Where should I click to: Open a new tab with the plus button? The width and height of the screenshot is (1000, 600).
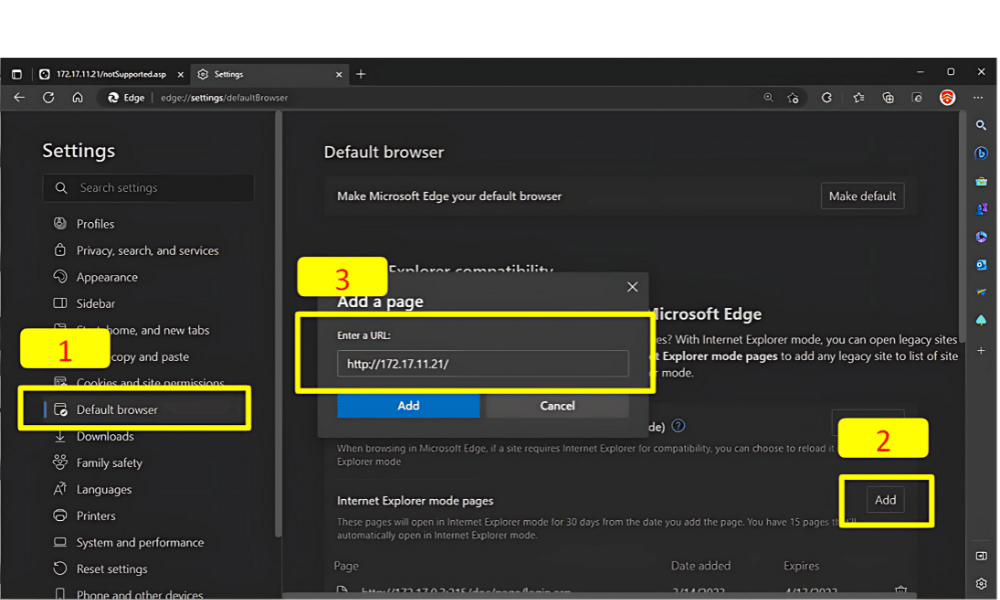pos(361,75)
